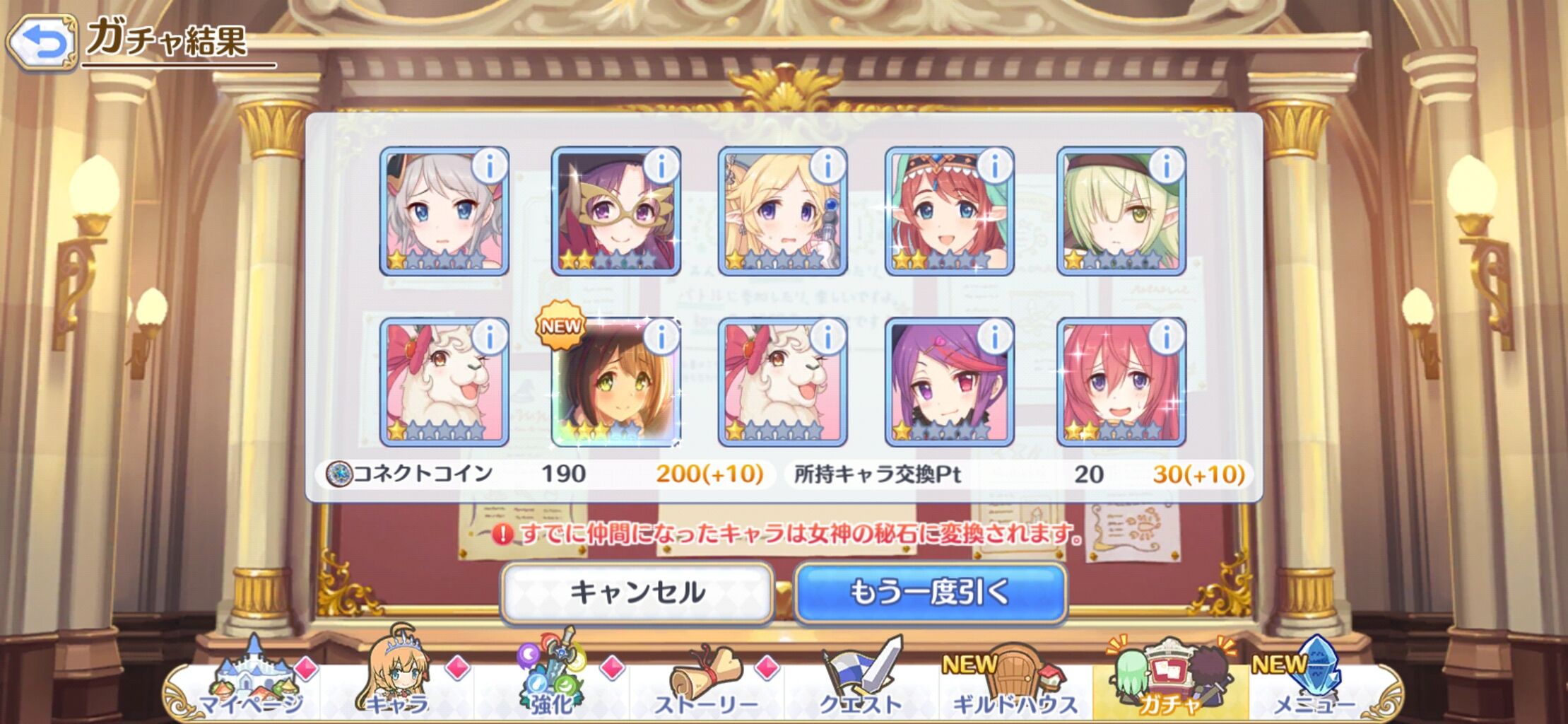Open info for the NEW brown-haired character

coord(662,337)
